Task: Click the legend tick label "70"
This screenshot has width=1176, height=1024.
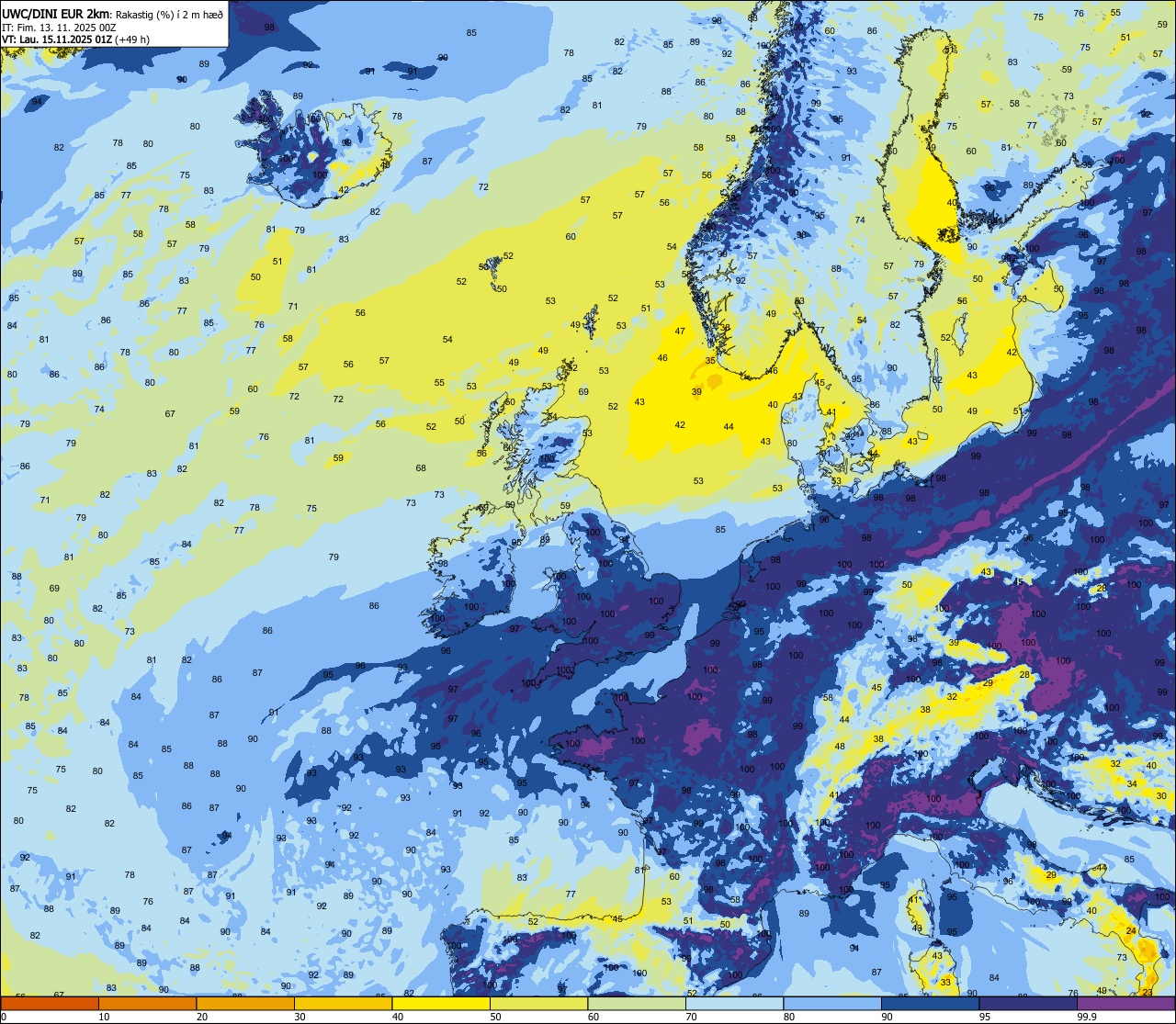Action: [691, 1017]
